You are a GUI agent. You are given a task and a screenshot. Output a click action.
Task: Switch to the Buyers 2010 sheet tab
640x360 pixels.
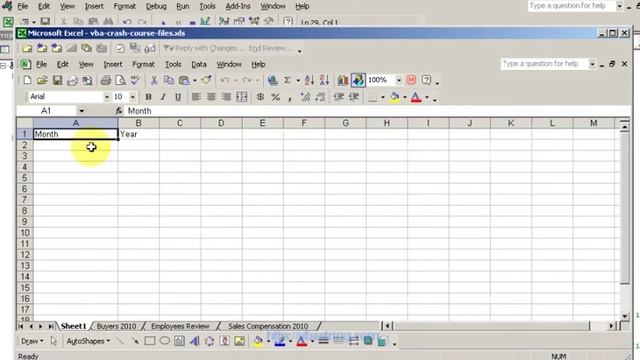coord(116,326)
